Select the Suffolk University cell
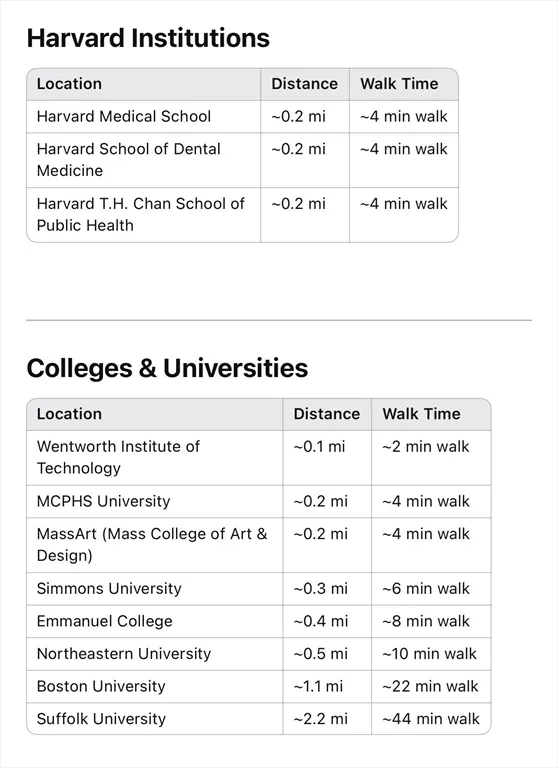Viewport: 558px width, 768px height. pyautogui.click(x=155, y=719)
